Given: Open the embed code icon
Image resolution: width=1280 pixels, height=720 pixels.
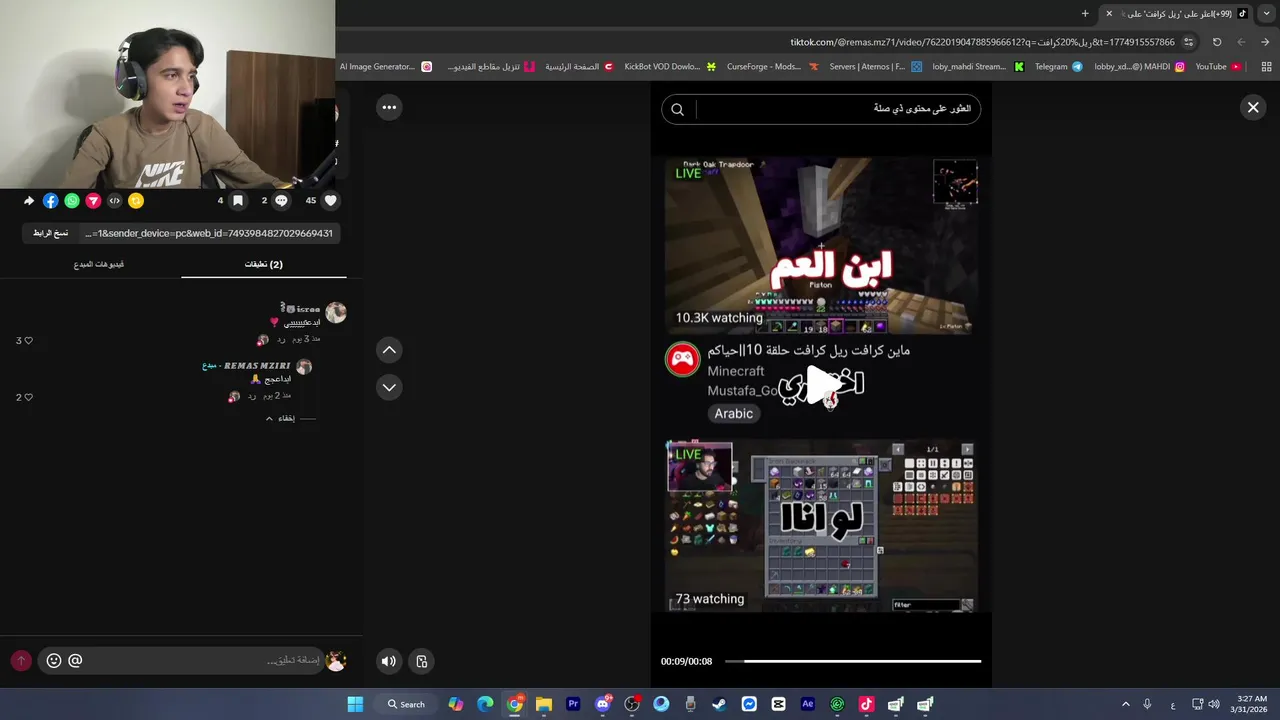Looking at the screenshot, I should 115,201.
